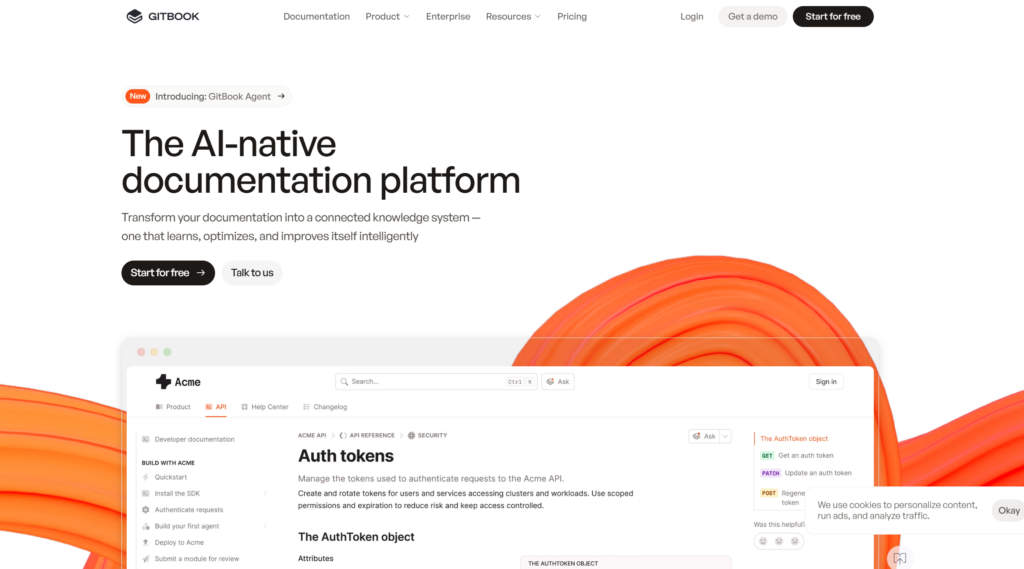Screen dimensions: 1024x569
Task: Switch to the Help Center tab
Action: pos(264,407)
